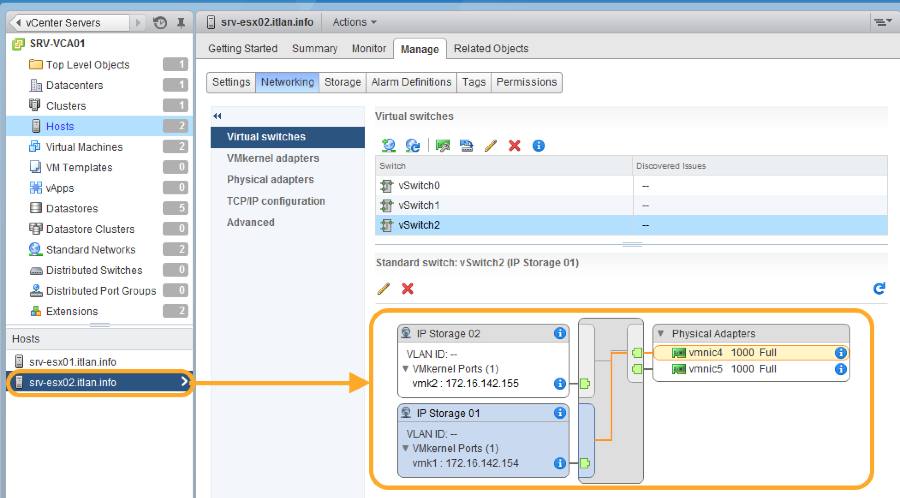
Task: Click the red X in the Virtual switches toolbar
Action: click(x=514, y=146)
